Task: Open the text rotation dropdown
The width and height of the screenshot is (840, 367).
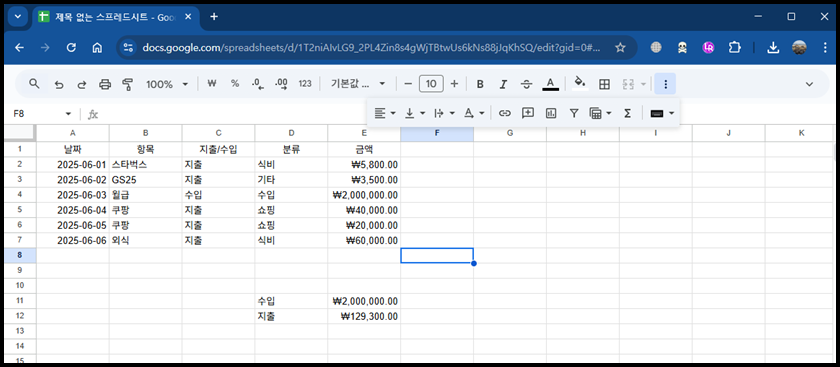Action: 473,113
